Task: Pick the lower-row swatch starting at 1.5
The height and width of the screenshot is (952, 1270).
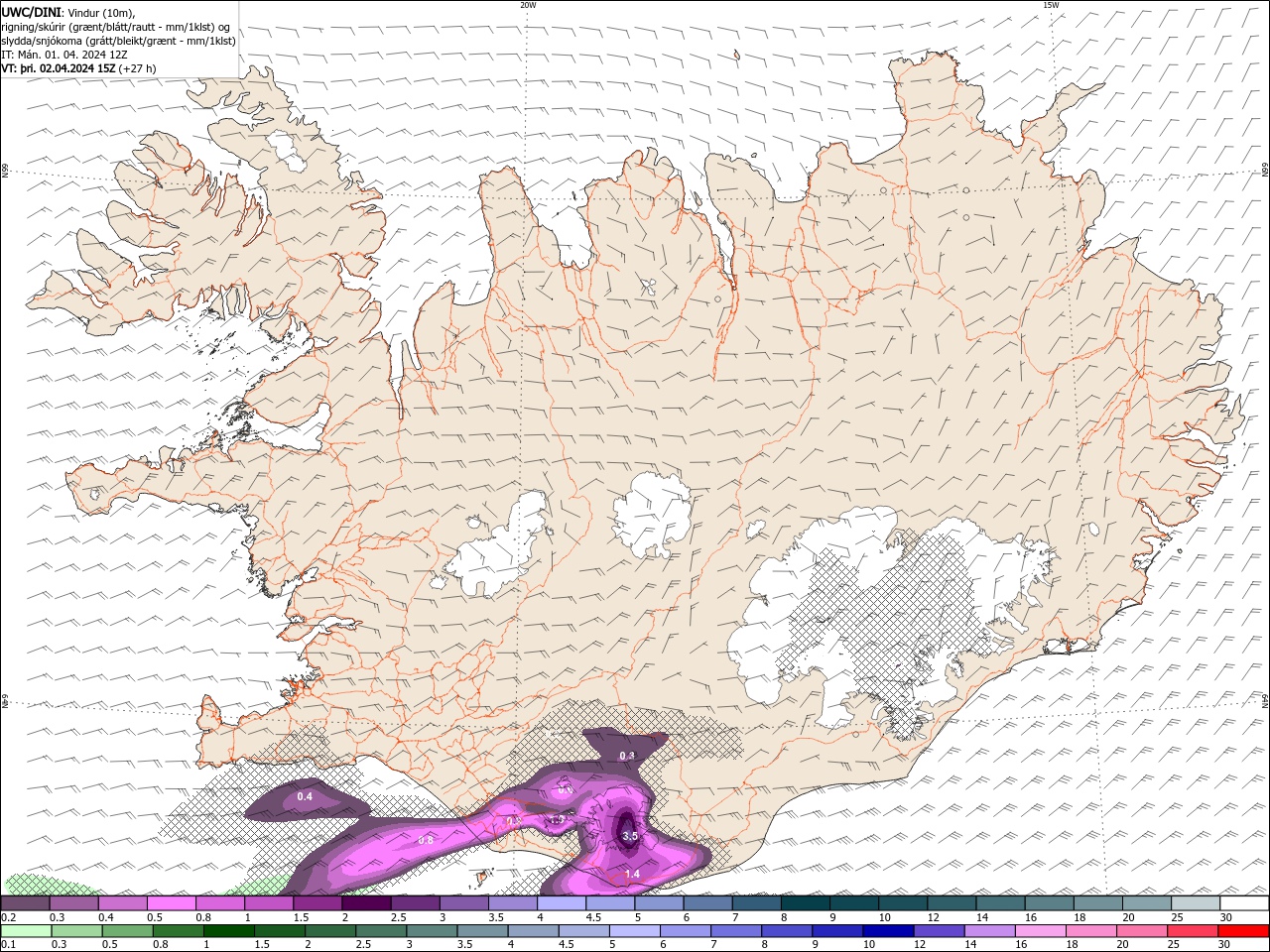Action: click(x=279, y=931)
